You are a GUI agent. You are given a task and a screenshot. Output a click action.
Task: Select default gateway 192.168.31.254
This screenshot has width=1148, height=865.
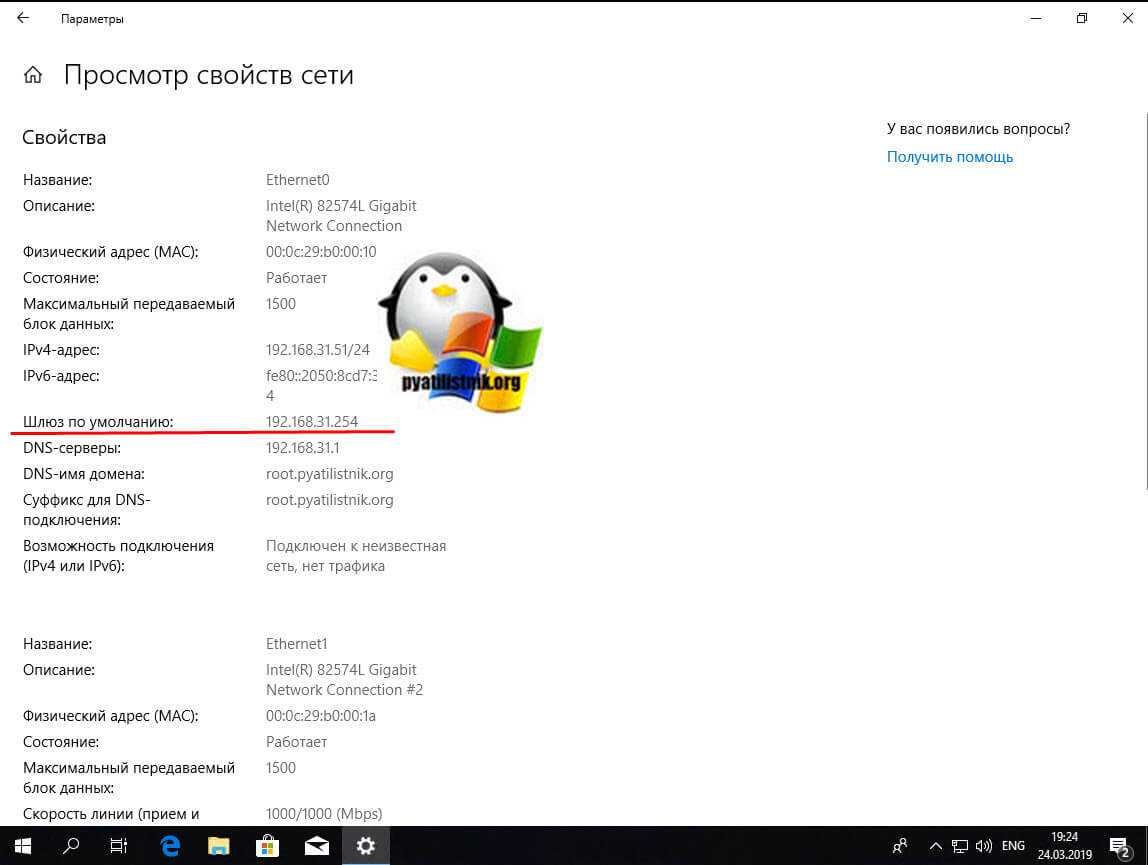coord(312,422)
